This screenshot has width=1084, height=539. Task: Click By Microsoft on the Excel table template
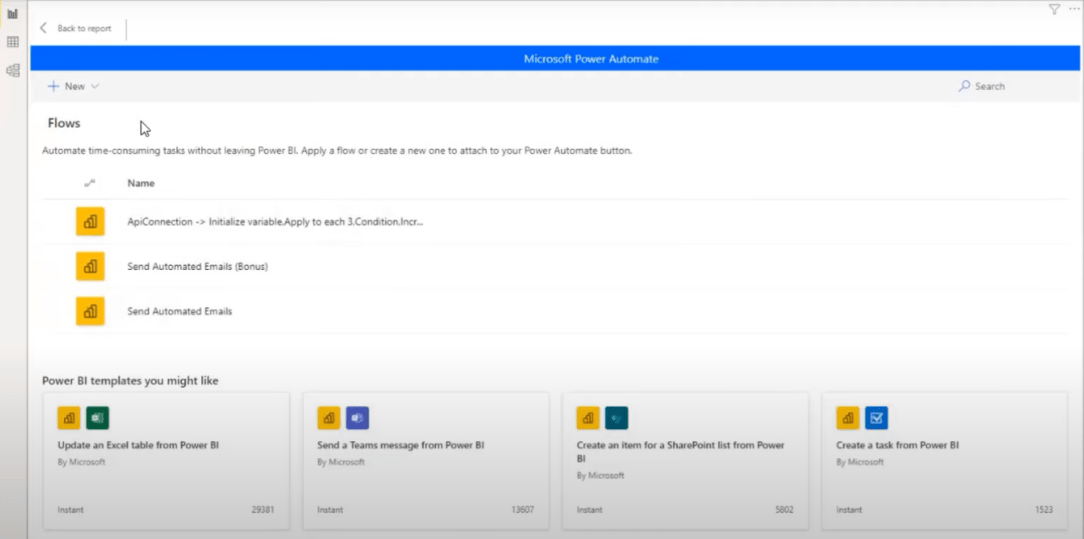(x=82, y=462)
